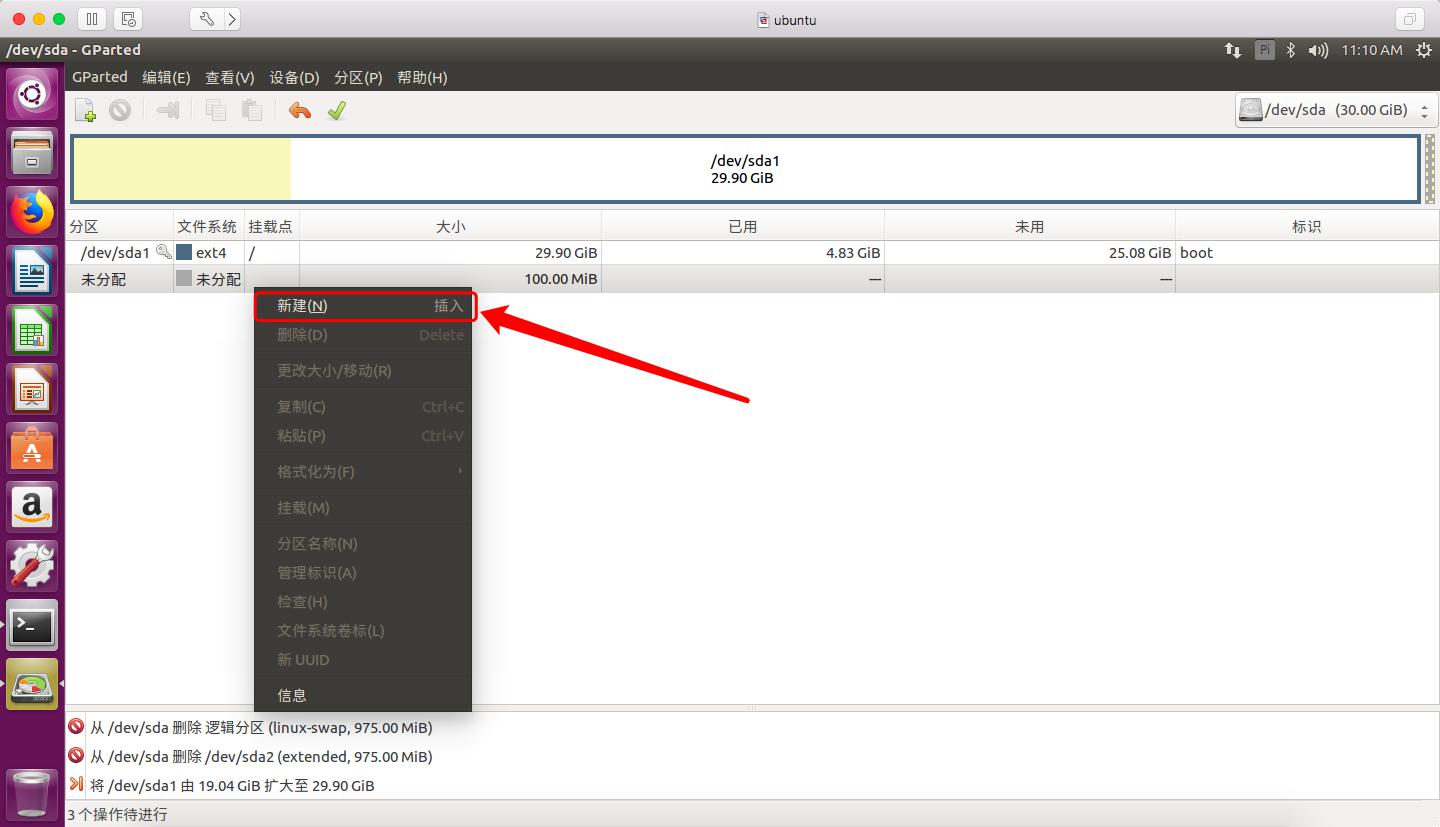Image resolution: width=1440 pixels, height=827 pixels.
Task: Launch LibreOffice Writer from the dock
Action: (x=33, y=271)
